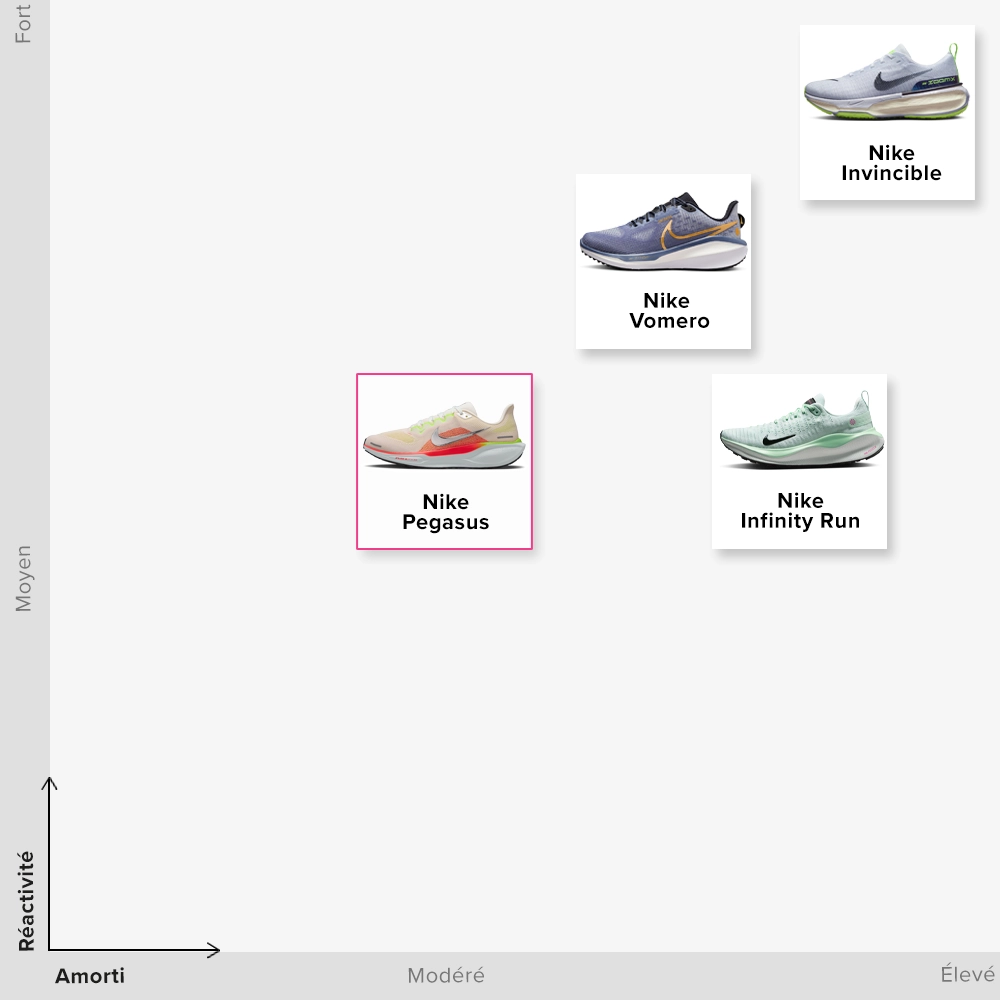Viewport: 1000px width, 1000px height.
Task: Click the "Nike Vomero" name text
Action: [x=668, y=311]
